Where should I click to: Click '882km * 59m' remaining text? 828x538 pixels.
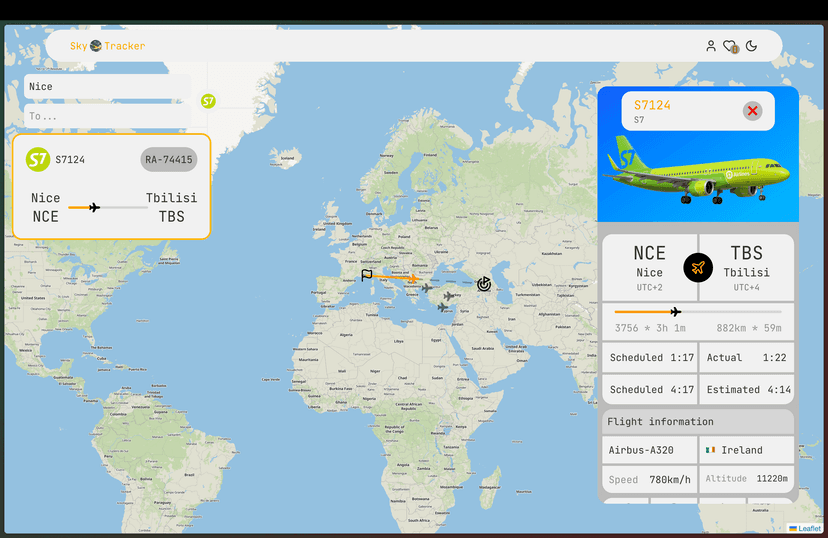pyautogui.click(x=749, y=328)
